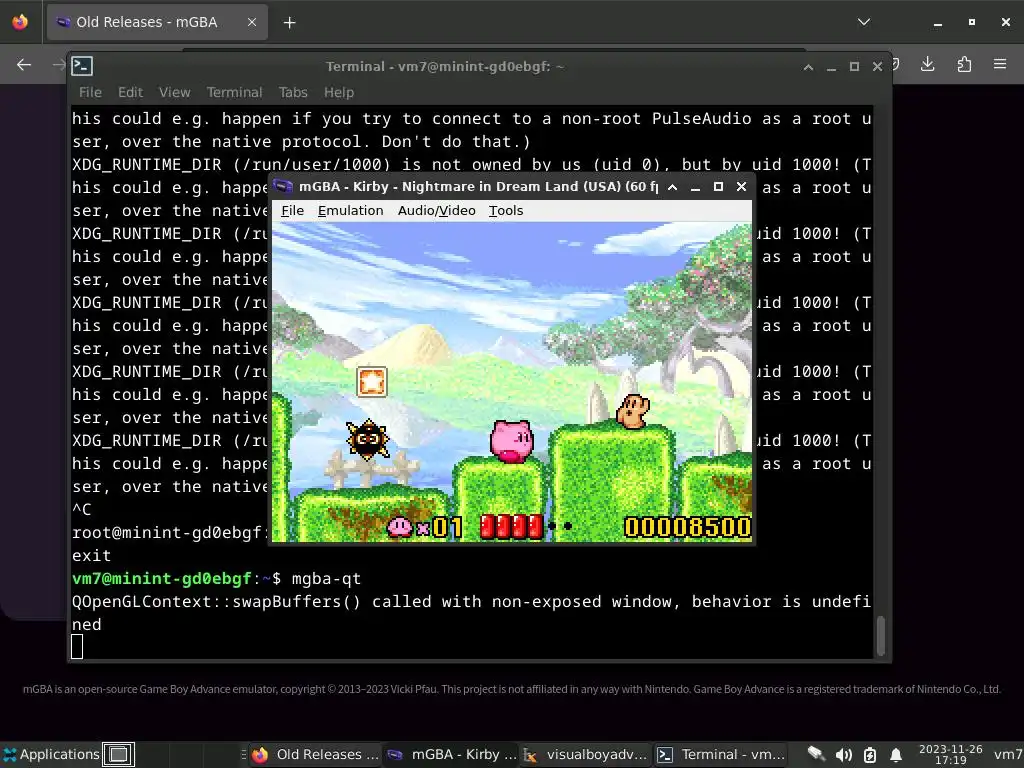Viewport: 1024px width, 768px height.
Task: Select the Old Releases - mGBA browser tab
Action: (157, 22)
